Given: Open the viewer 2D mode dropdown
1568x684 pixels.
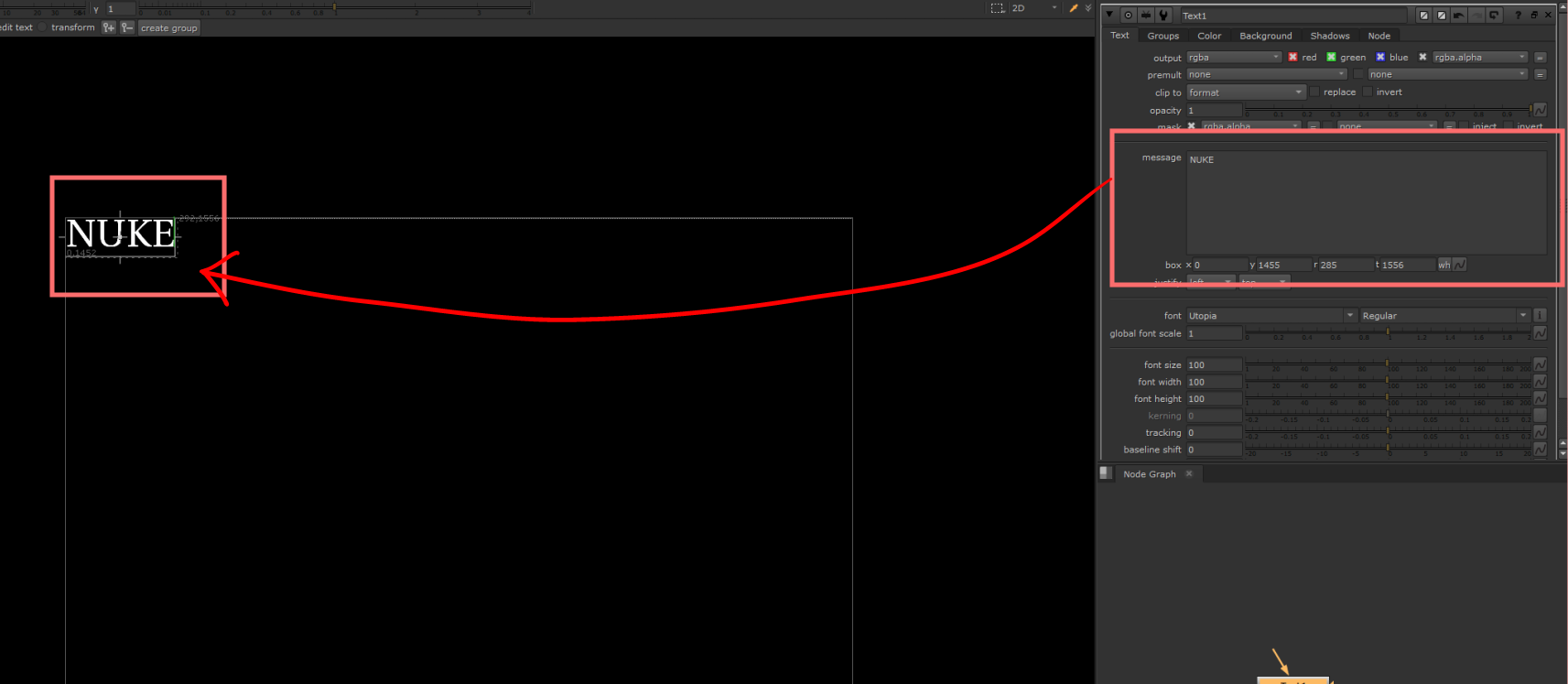Looking at the screenshot, I should [1034, 8].
